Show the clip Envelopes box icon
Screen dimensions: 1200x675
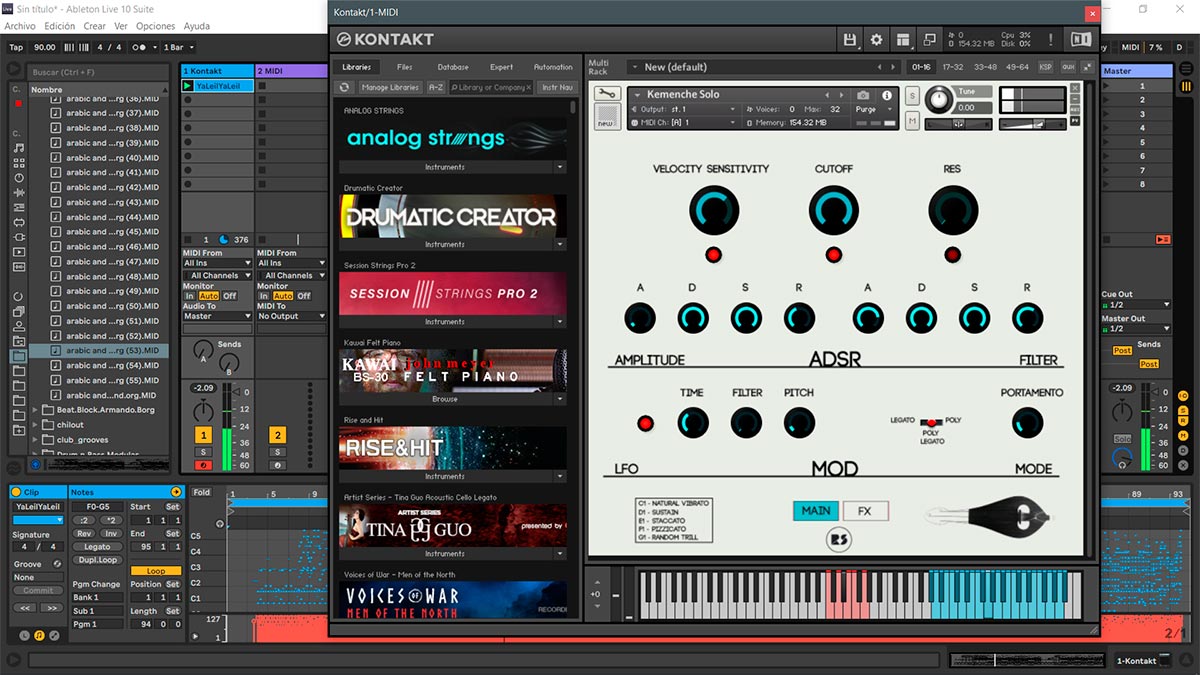point(54,635)
